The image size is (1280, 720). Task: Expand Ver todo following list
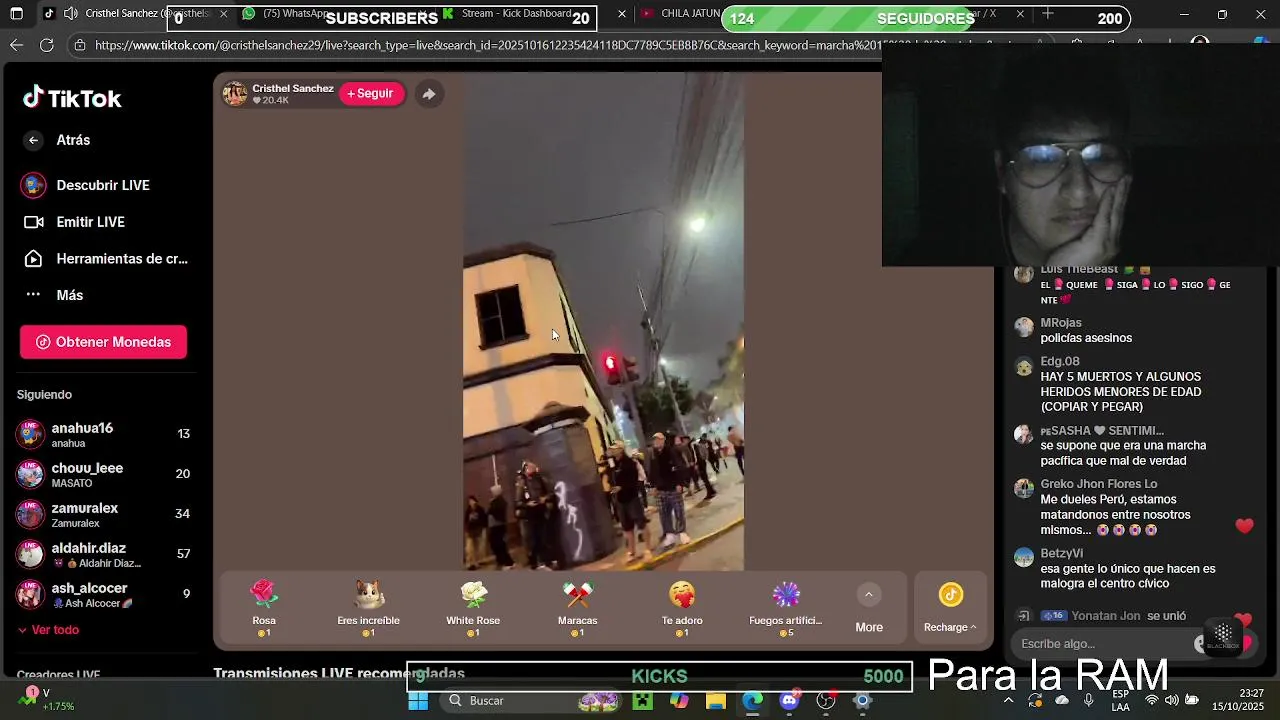pos(48,630)
